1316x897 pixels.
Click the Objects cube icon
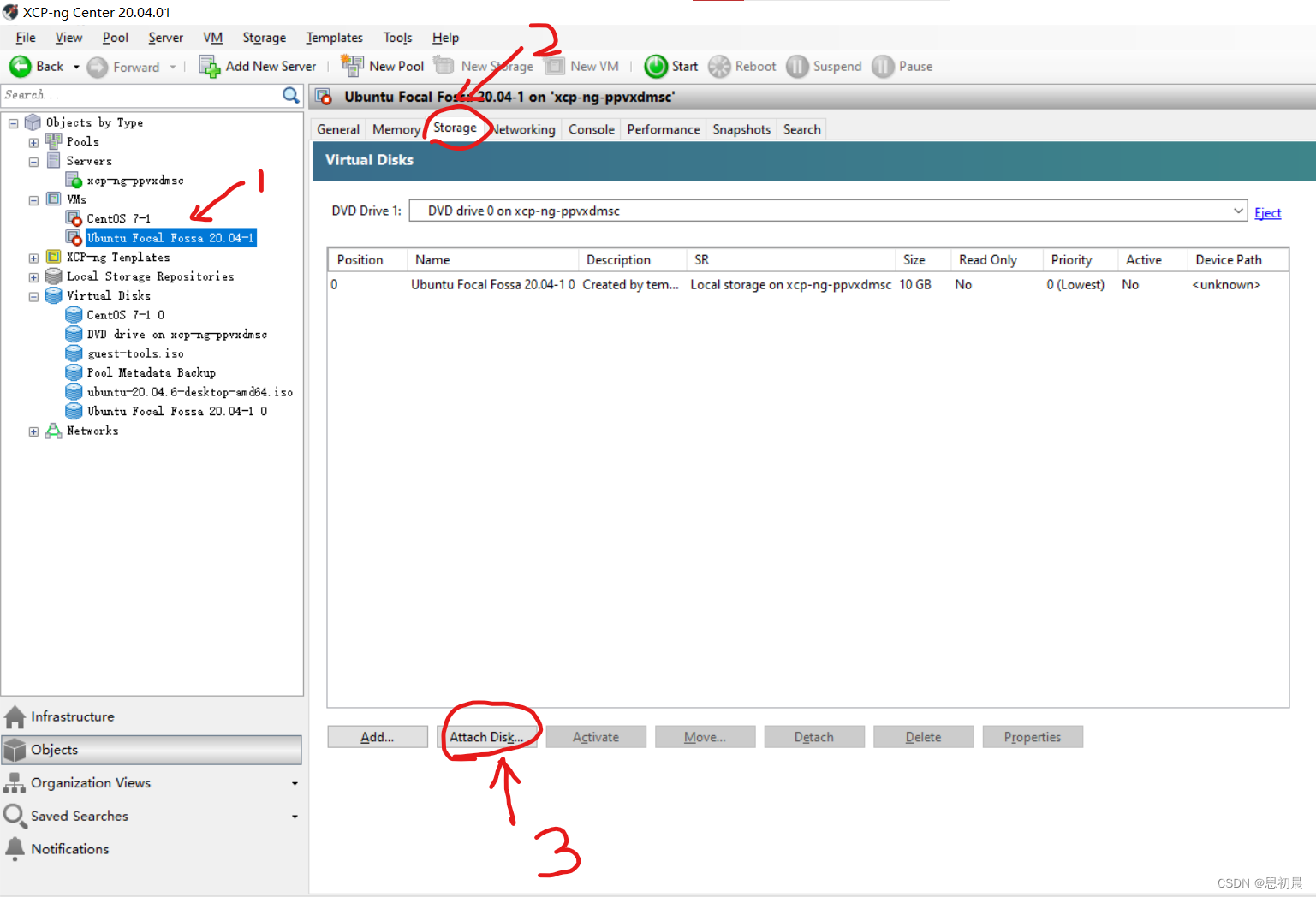point(15,750)
